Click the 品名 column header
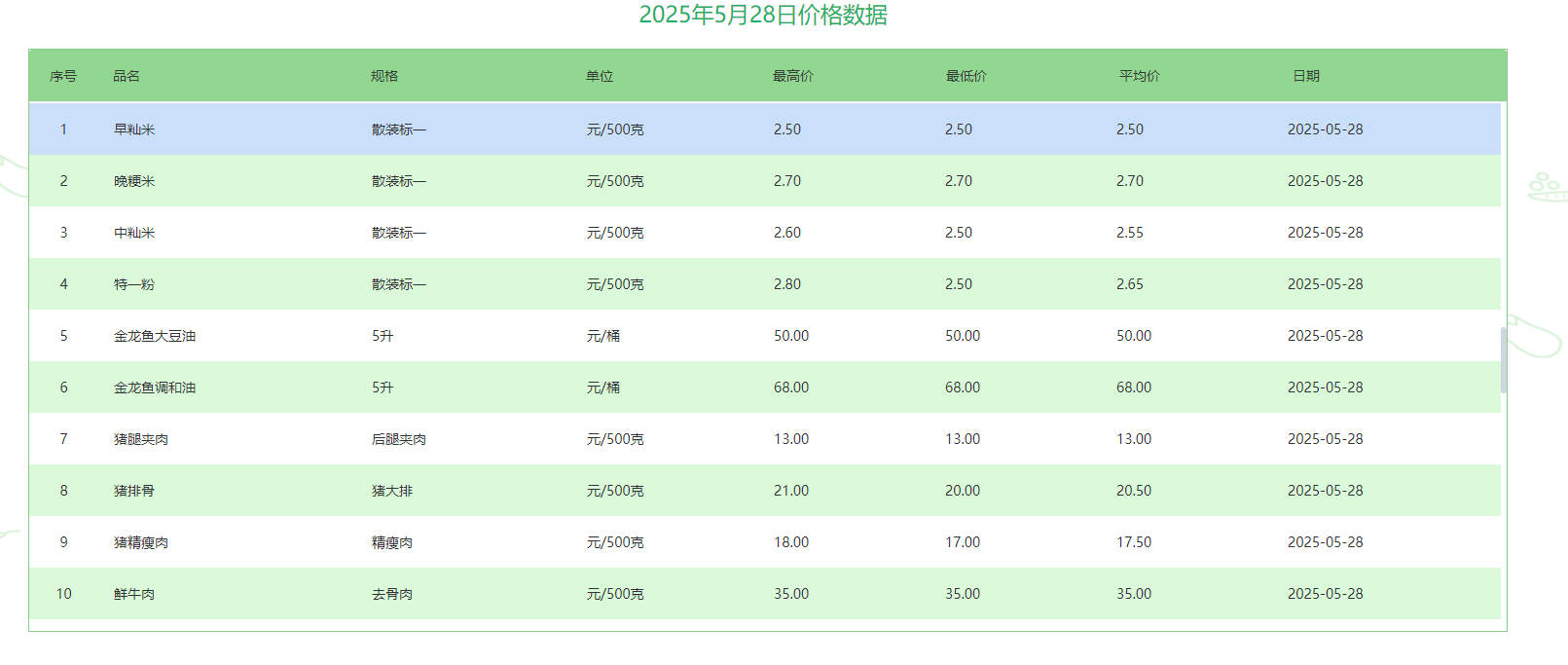Screen dimensions: 1568x665 [x=127, y=76]
